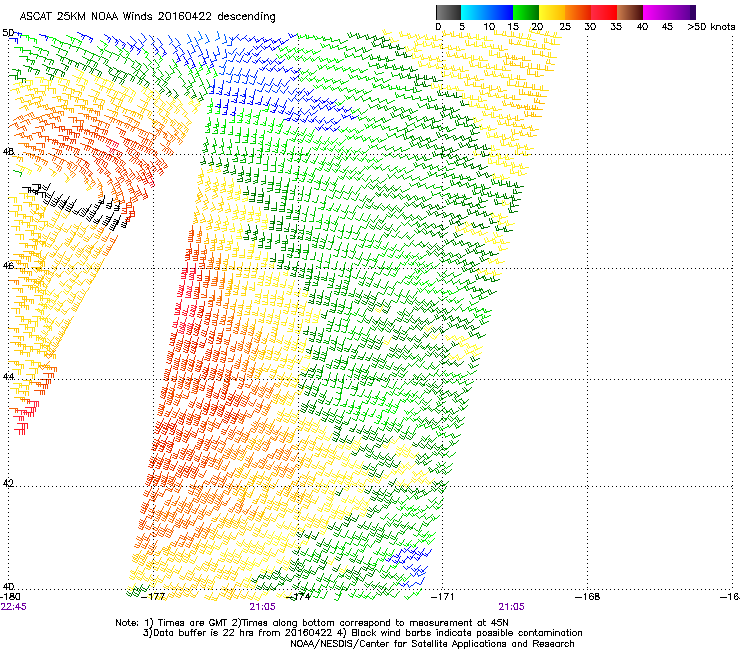Click the longitude label '-171'
Viewport: 740px width, 650px height.
pos(443,597)
